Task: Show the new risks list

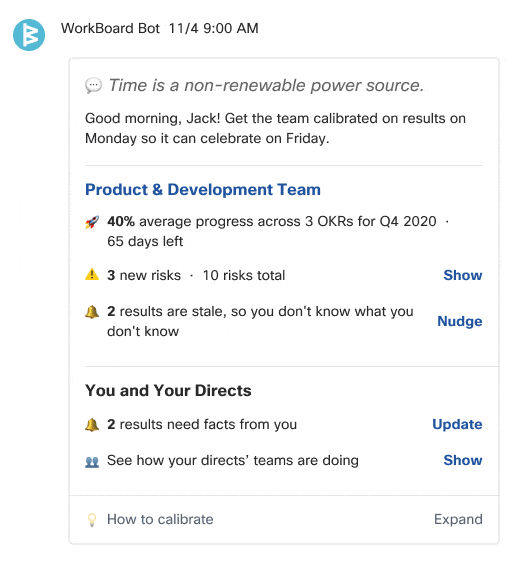Action: [x=463, y=275]
